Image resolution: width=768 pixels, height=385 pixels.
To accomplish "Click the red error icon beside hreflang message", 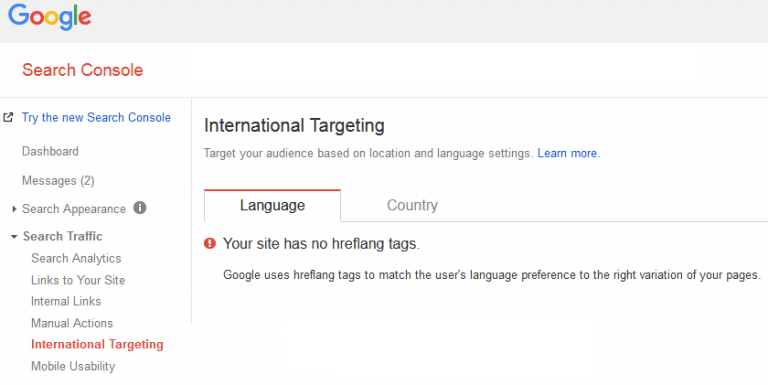I will coord(210,243).
